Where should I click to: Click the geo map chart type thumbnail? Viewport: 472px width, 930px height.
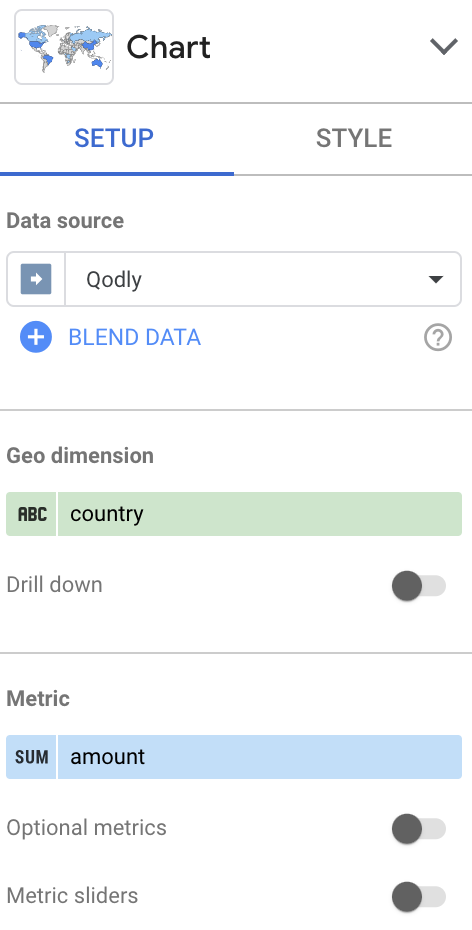coord(64,47)
